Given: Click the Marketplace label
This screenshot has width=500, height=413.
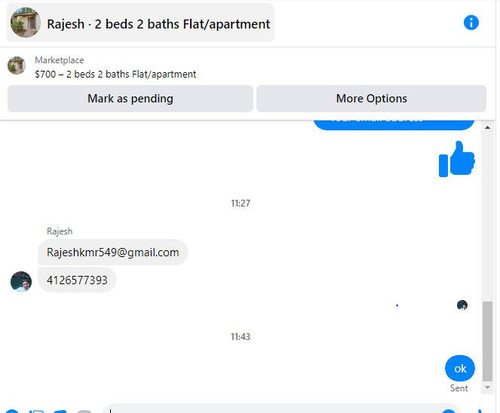Looking at the screenshot, I should 59,60.
